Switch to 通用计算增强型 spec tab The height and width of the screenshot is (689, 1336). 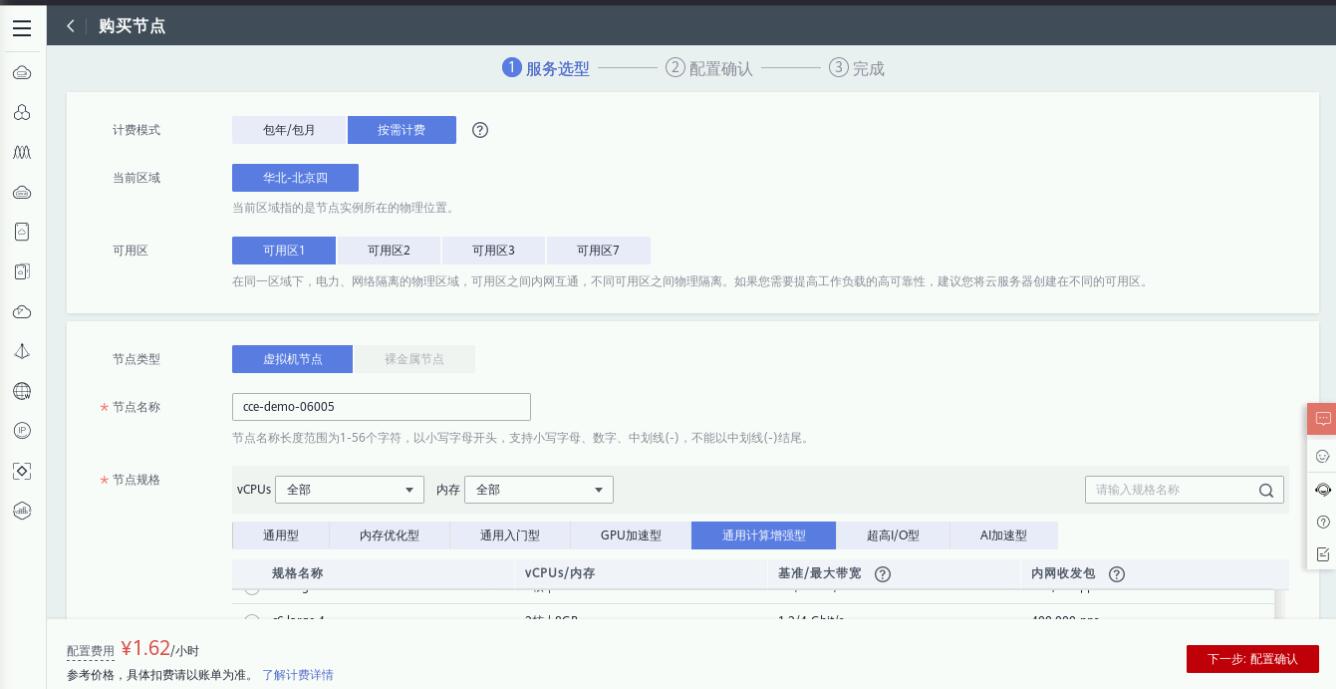(x=764, y=536)
